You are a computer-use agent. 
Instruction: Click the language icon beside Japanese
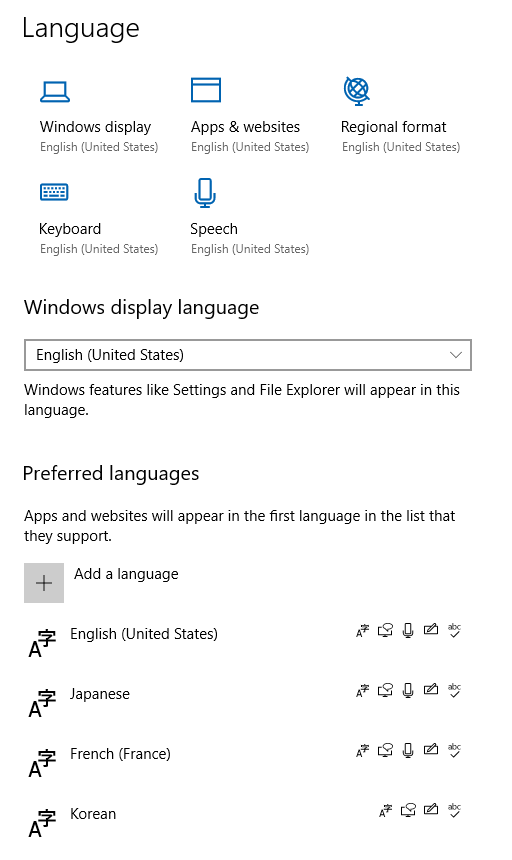pos(42,704)
